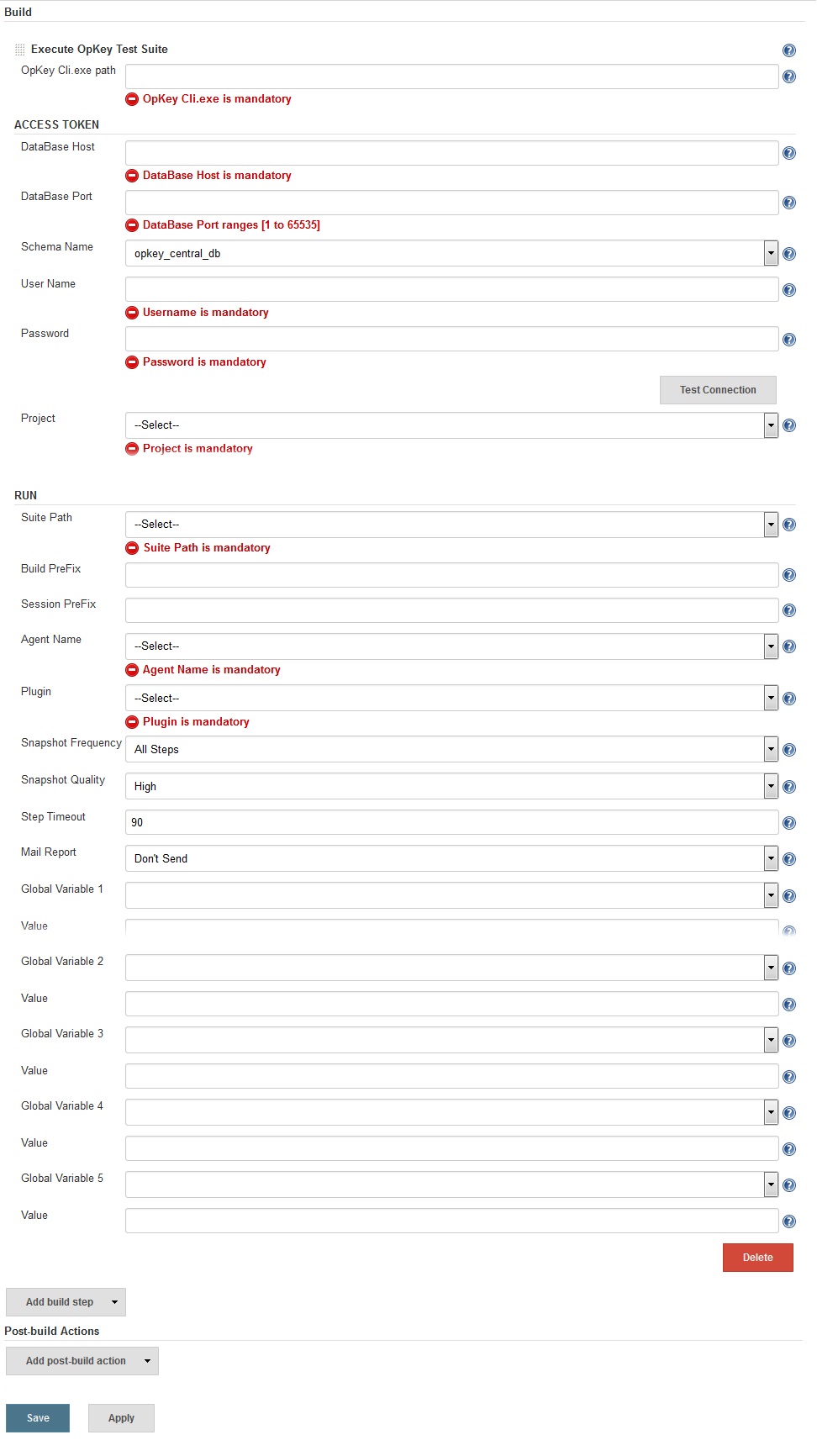
Task: Show help for Step Timeout
Action: click(789, 823)
